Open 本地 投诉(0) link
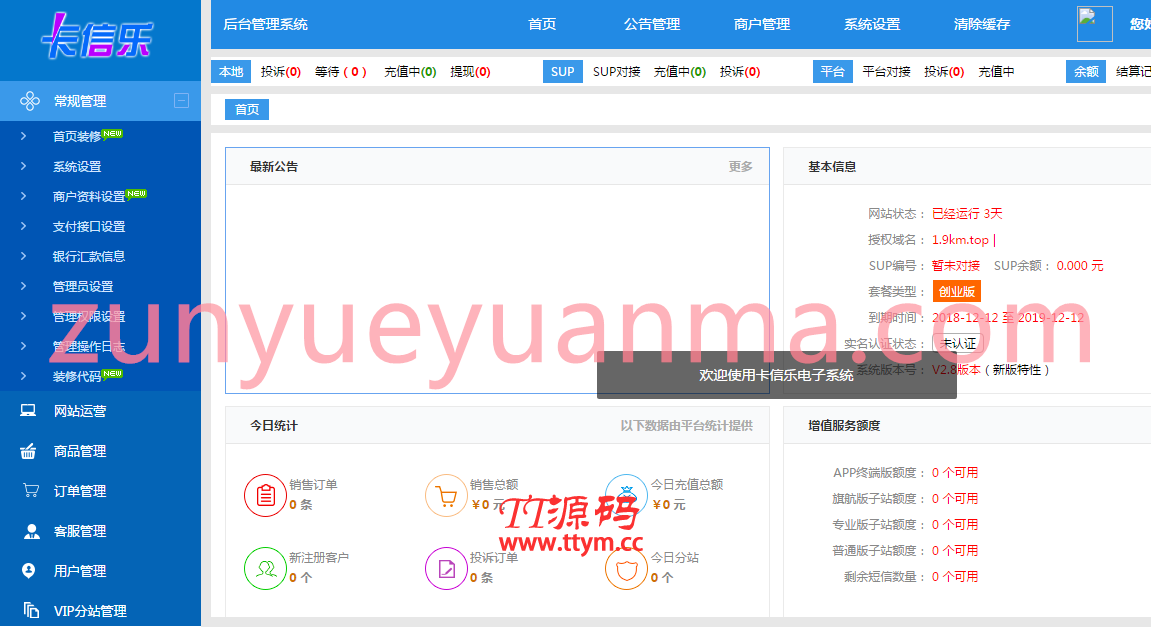 pos(281,72)
